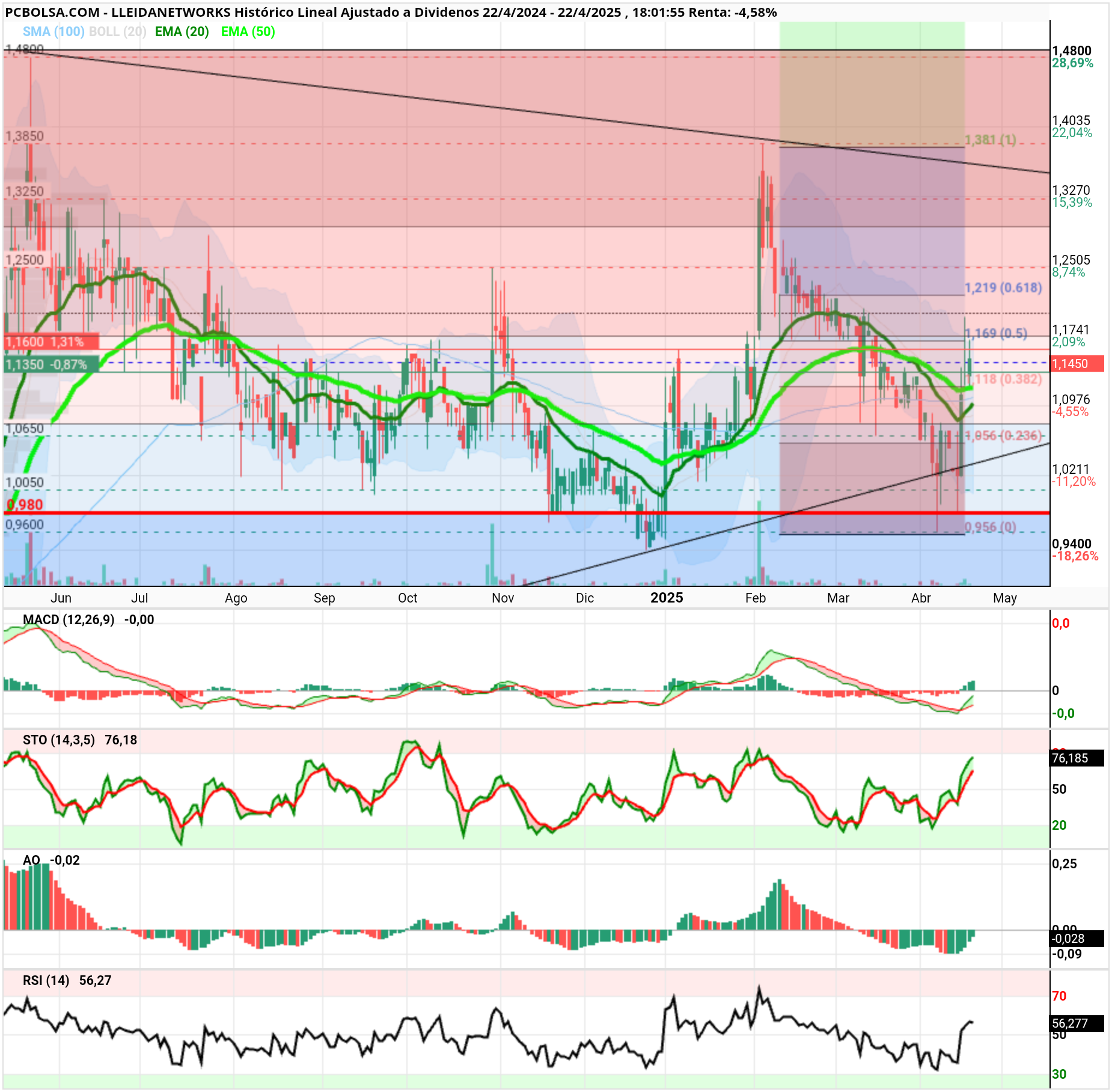Click the green 20 stochastic level label
Viewport: 1112px width, 1092px height.
[1059, 826]
